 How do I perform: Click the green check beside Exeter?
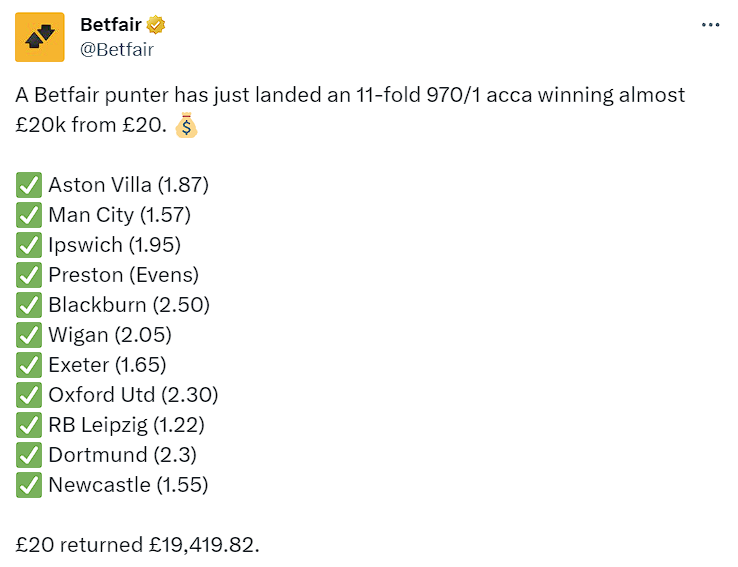(x=29, y=365)
